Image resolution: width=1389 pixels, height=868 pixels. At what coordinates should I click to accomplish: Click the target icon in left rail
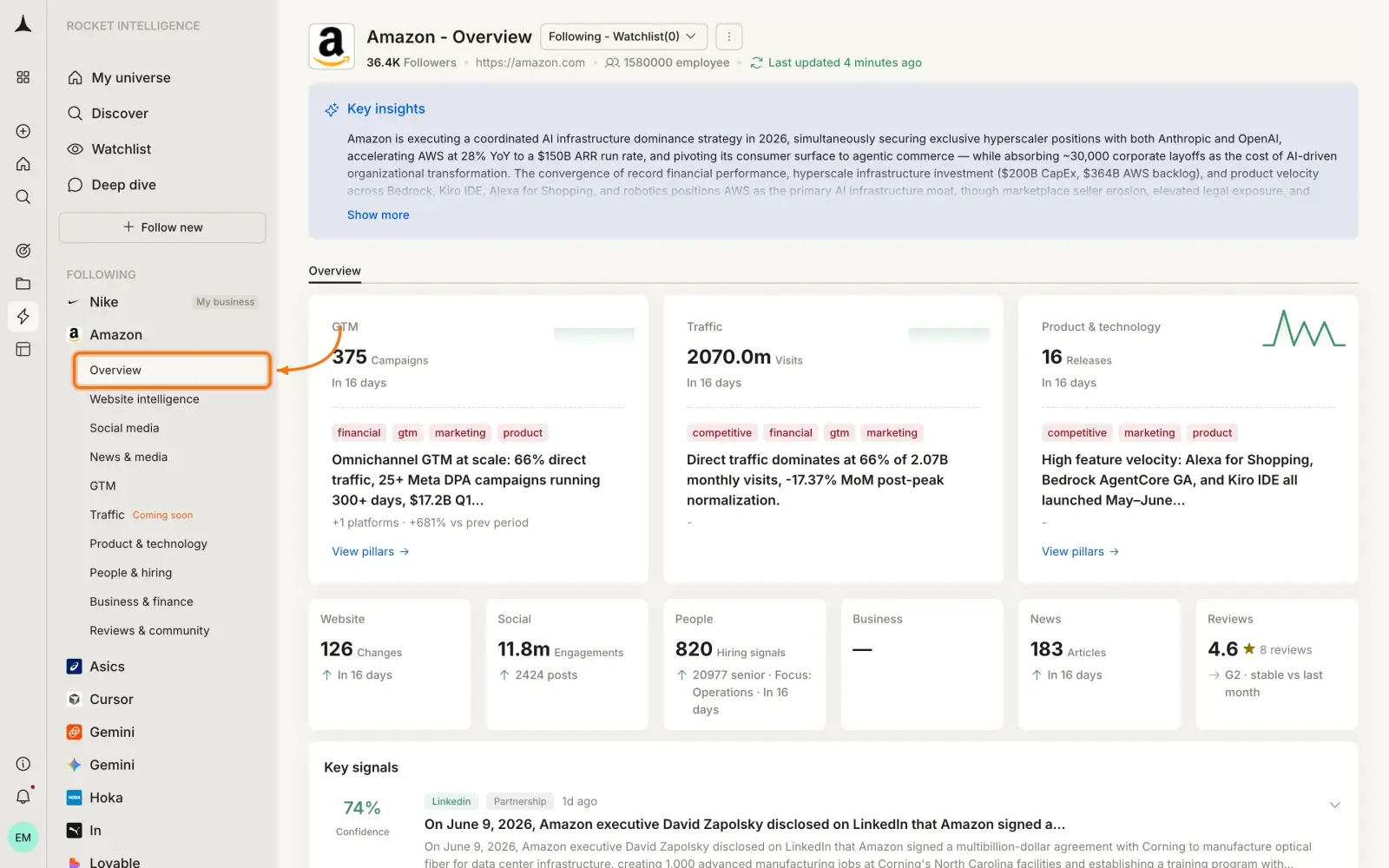[23, 251]
